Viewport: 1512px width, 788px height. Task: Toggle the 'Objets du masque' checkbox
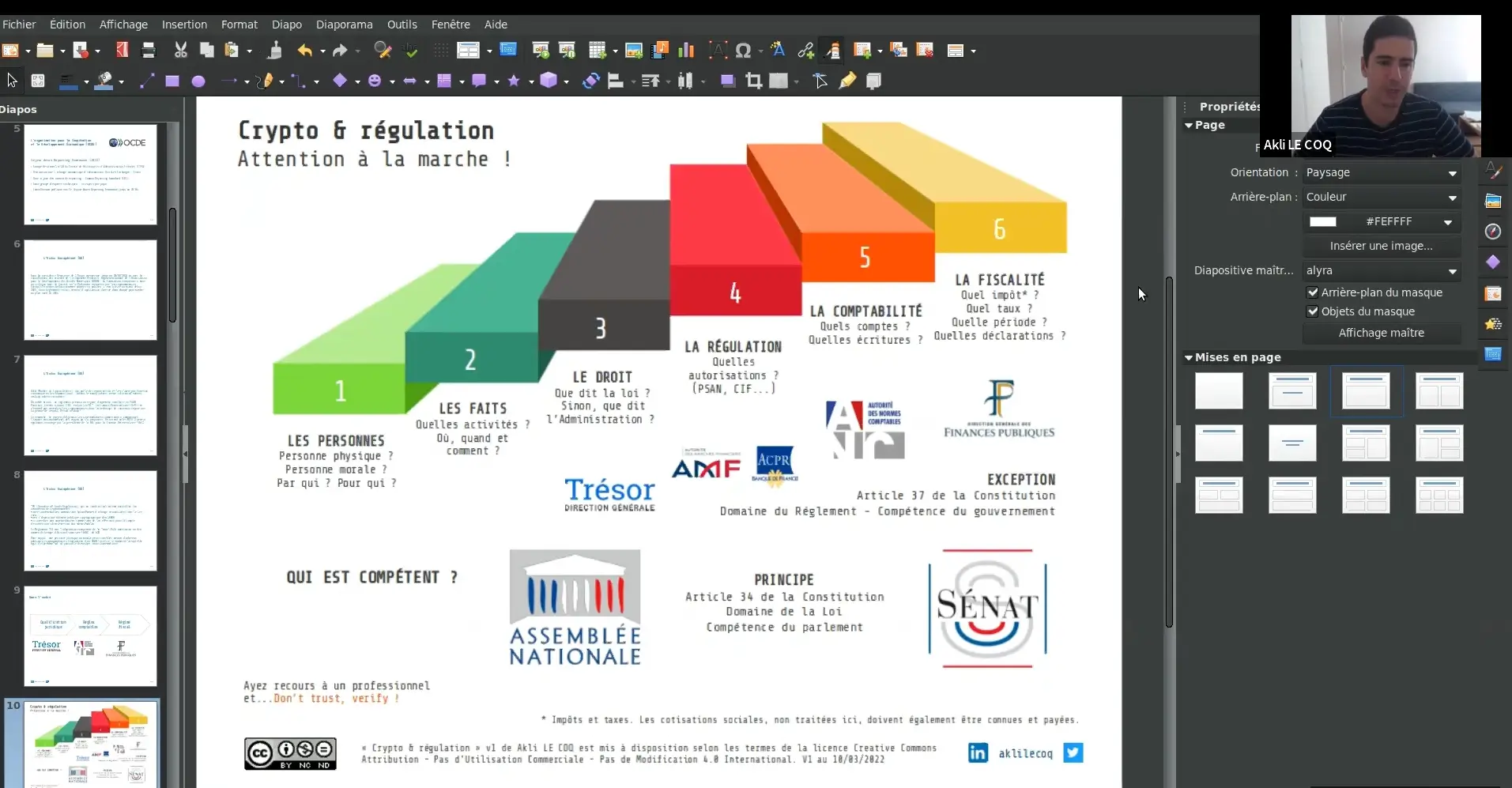1313,311
